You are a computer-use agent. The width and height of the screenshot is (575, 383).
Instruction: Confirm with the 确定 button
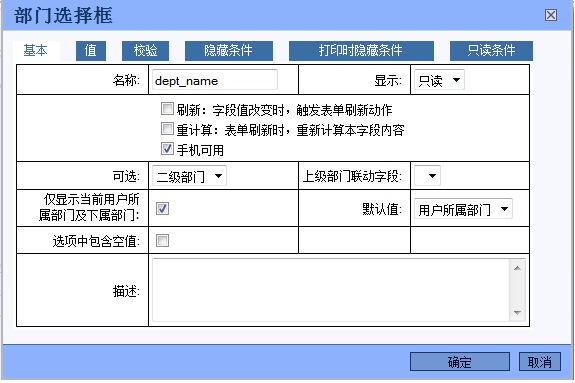pos(460,362)
